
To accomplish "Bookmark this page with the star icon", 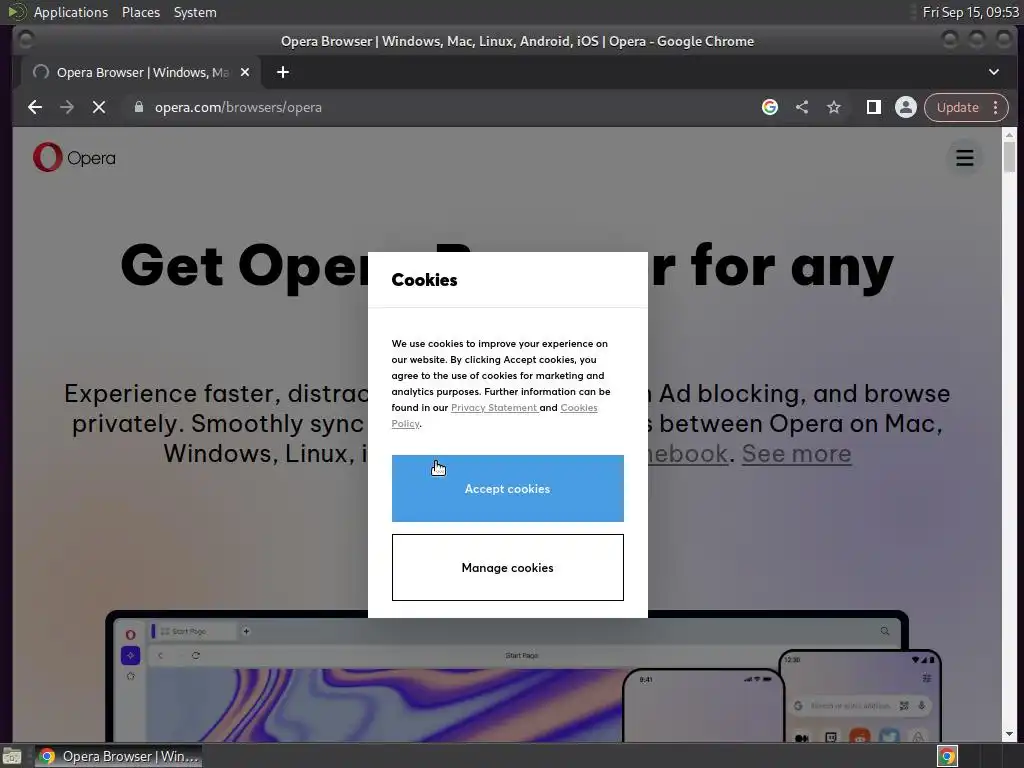I will pyautogui.click(x=834, y=107).
